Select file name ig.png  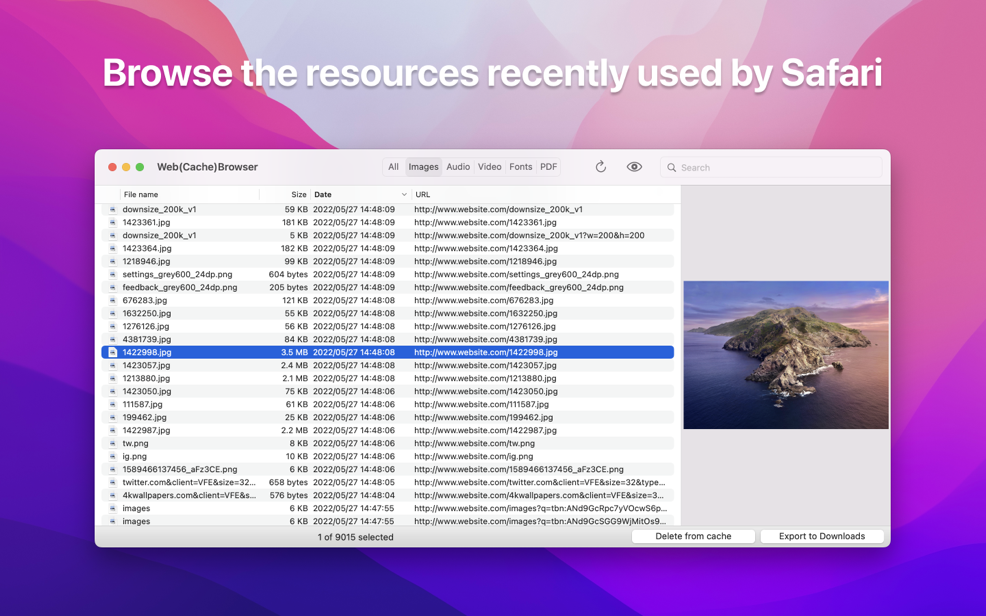click(134, 456)
